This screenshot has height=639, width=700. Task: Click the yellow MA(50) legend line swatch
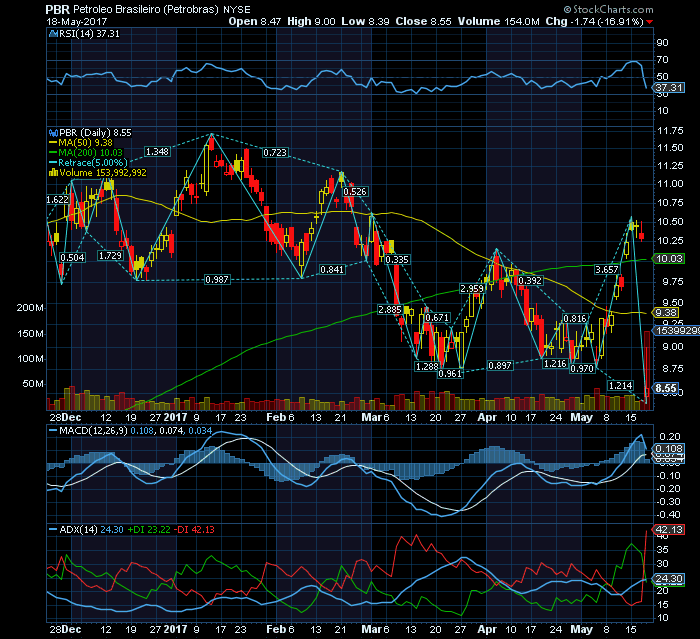pyautogui.click(x=53, y=143)
